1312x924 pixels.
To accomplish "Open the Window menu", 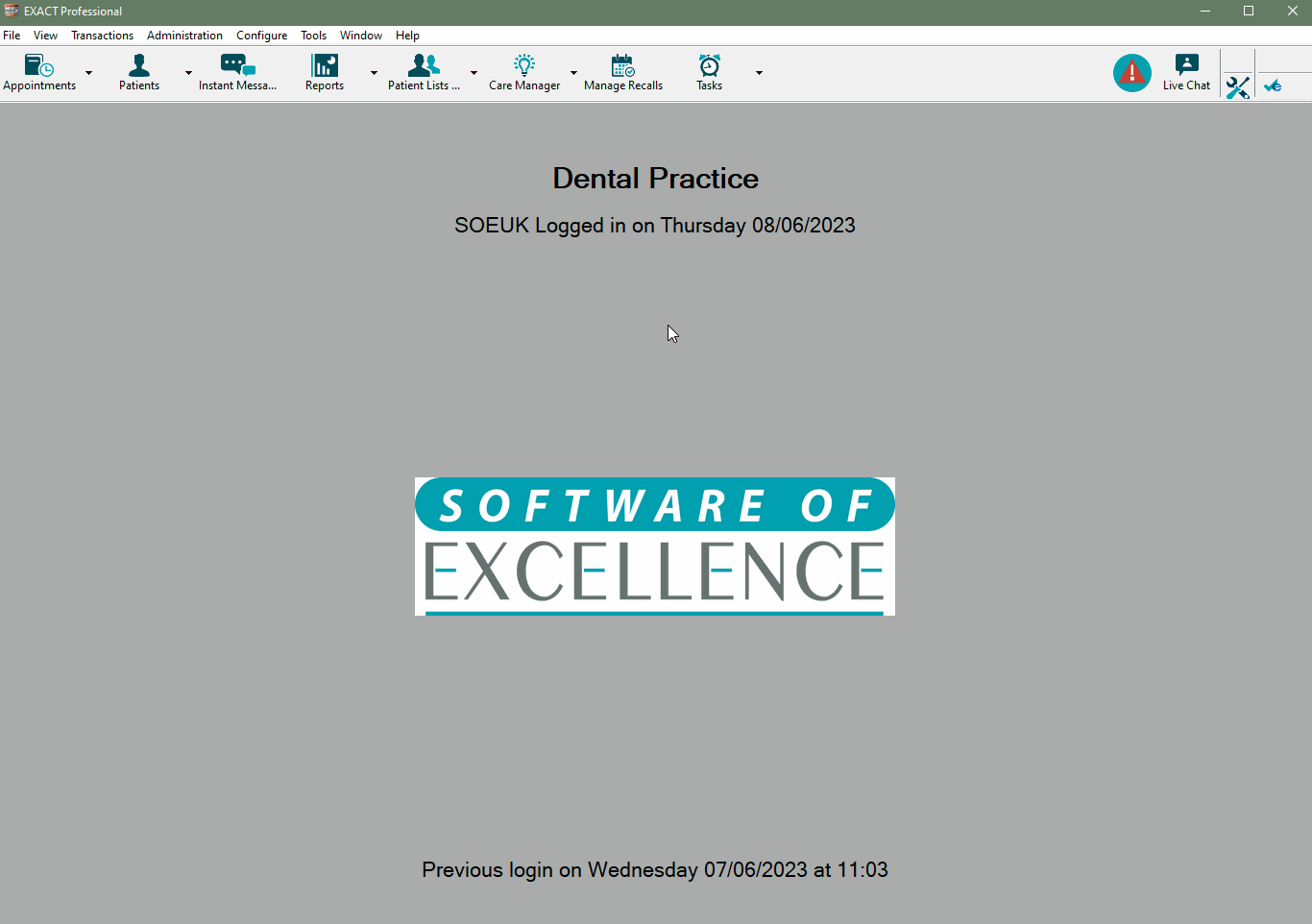I will [361, 36].
